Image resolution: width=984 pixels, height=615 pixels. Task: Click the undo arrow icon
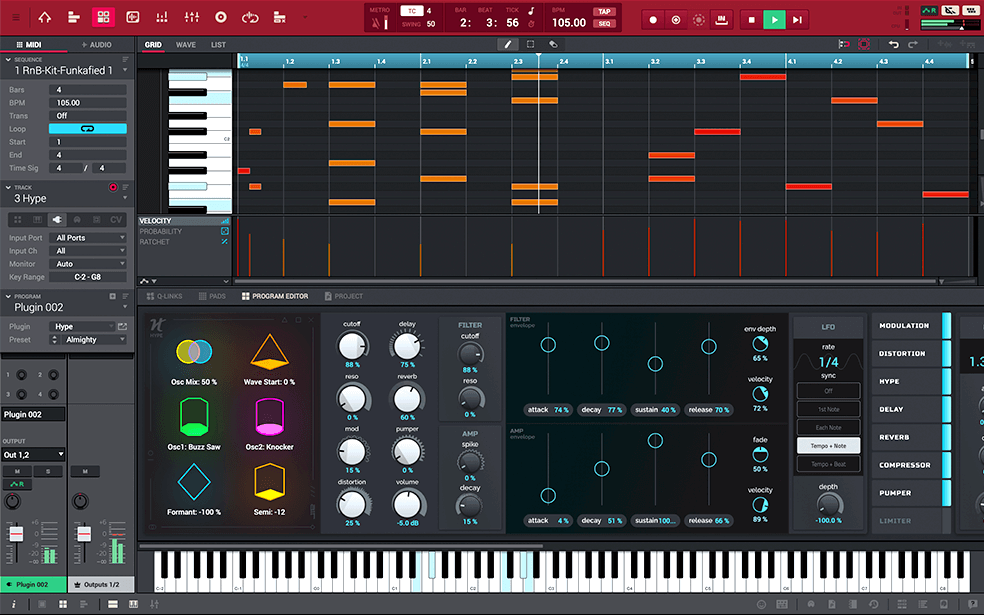click(893, 44)
